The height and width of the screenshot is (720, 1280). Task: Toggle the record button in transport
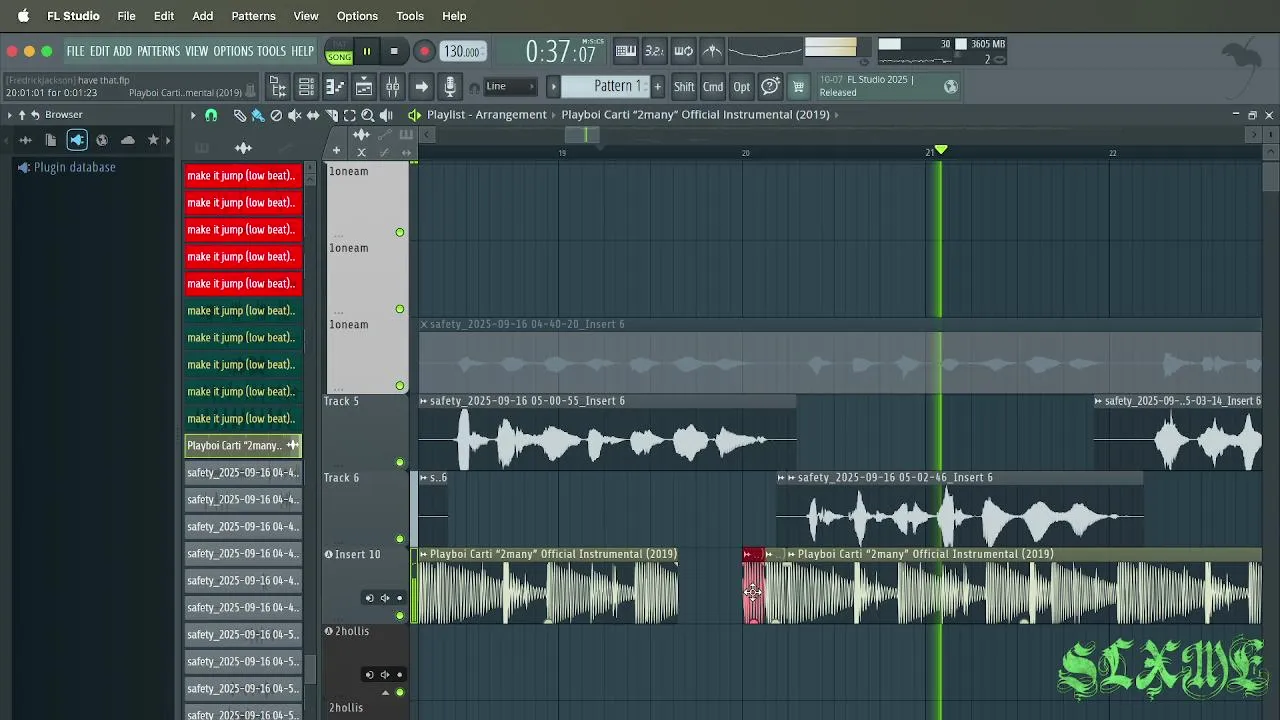tap(424, 51)
